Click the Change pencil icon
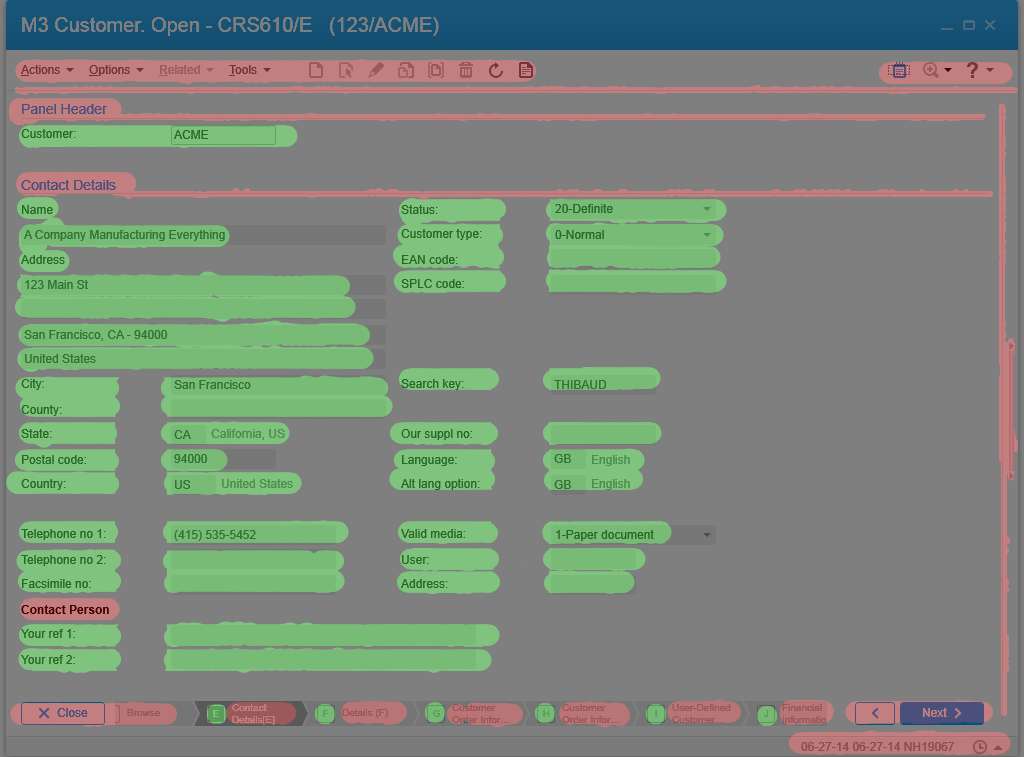 pos(376,70)
